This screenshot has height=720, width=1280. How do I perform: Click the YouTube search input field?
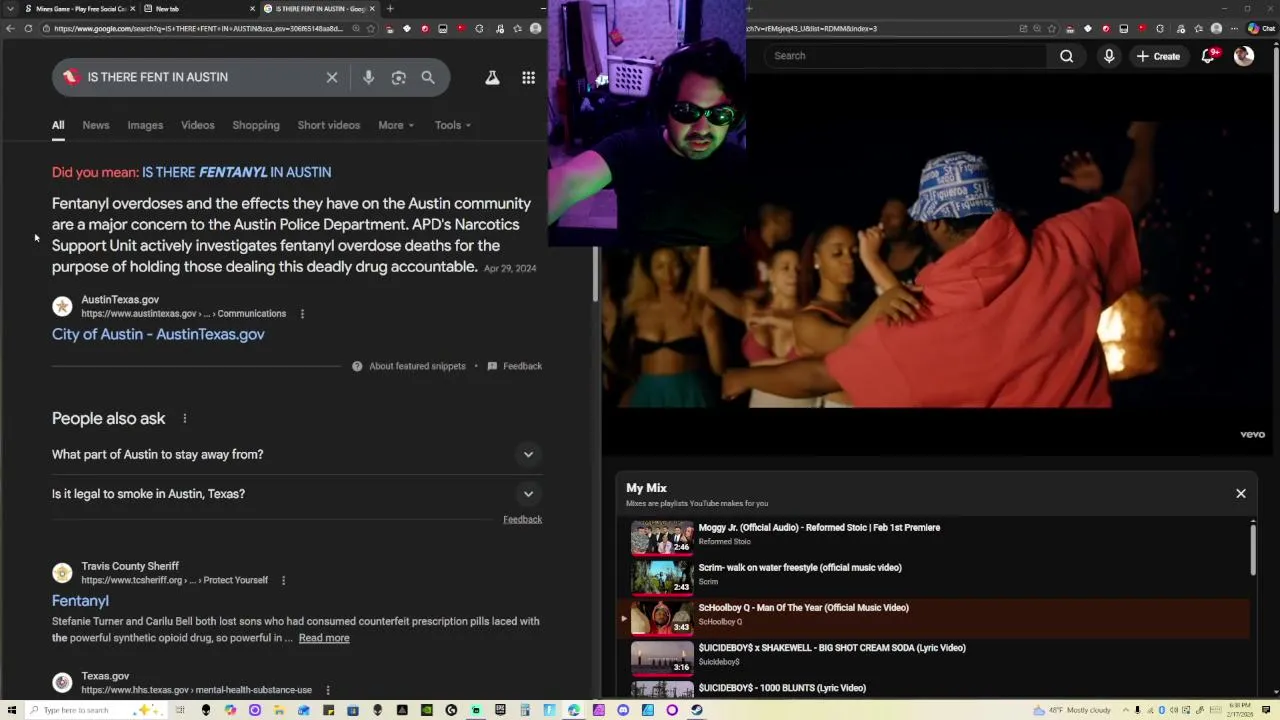[x=905, y=56]
